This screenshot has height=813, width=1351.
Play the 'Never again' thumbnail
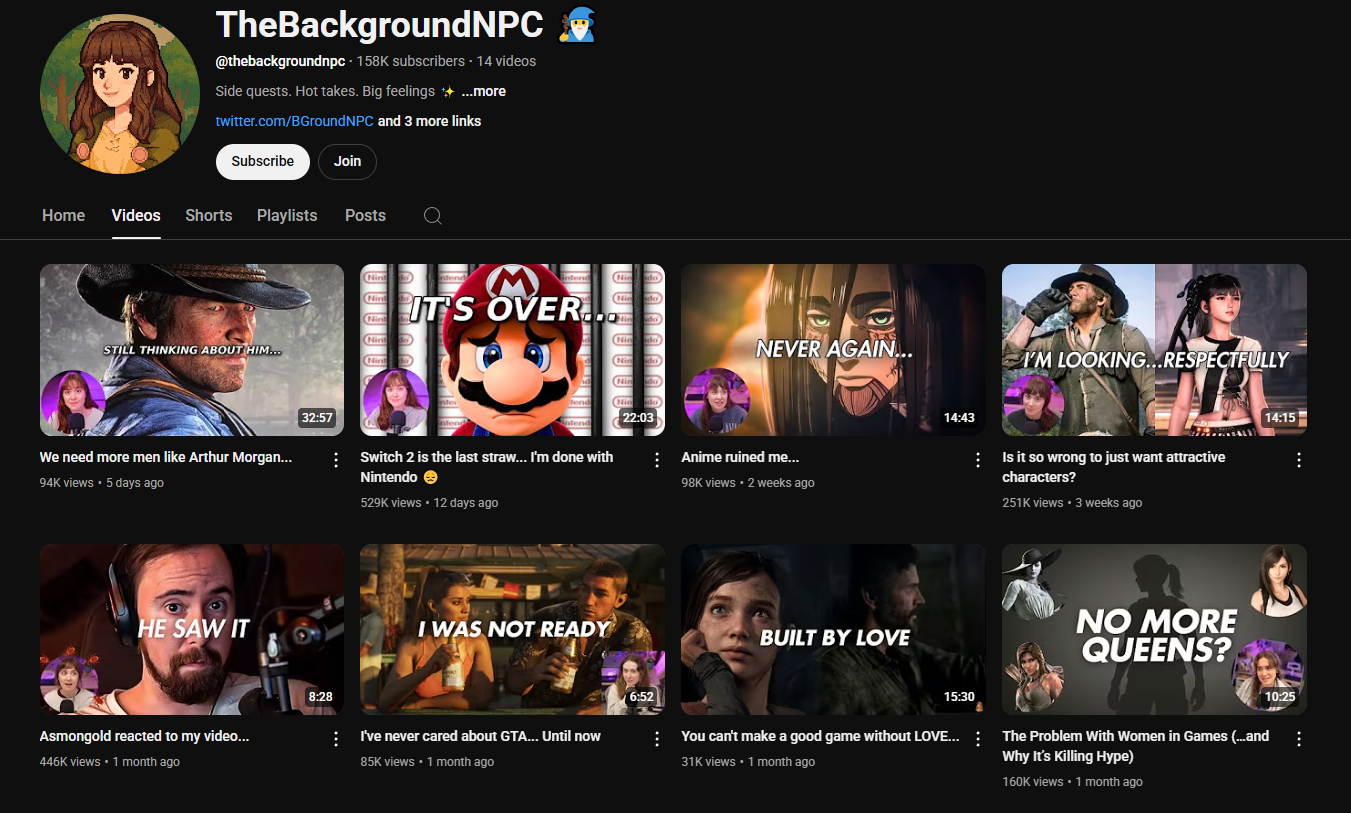pyautogui.click(x=833, y=350)
